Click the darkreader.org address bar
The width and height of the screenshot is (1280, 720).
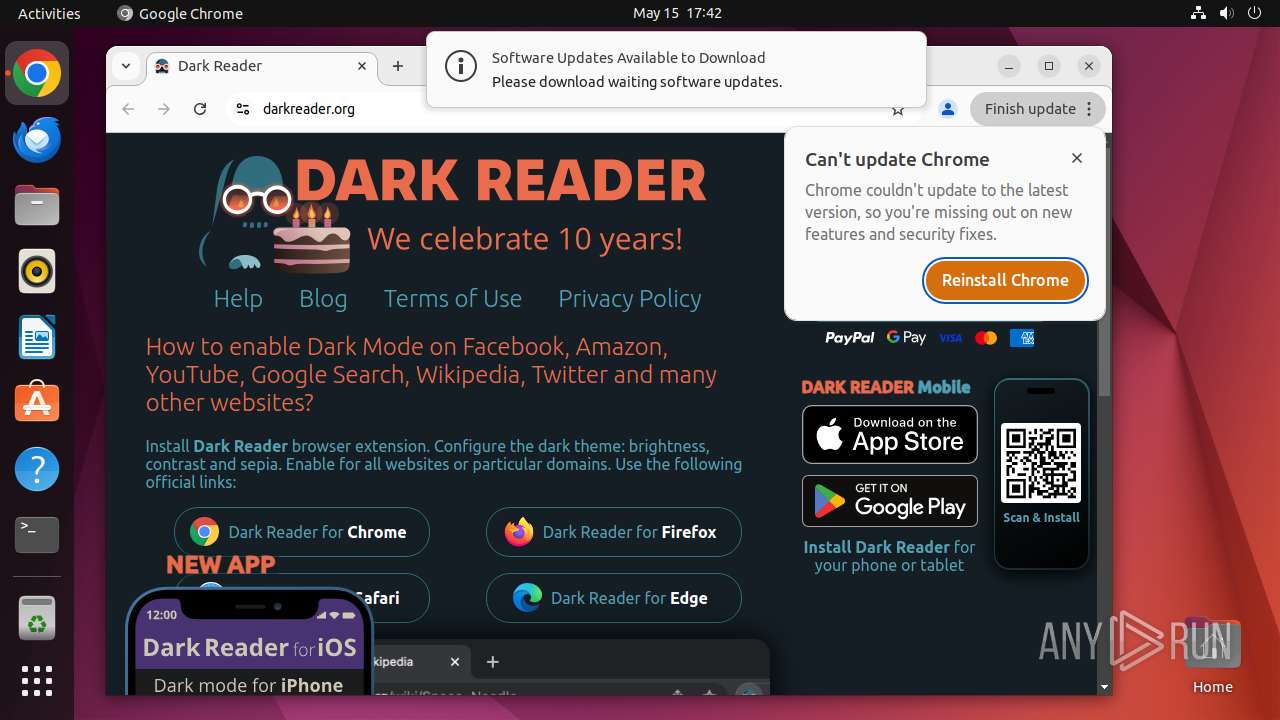coord(570,109)
